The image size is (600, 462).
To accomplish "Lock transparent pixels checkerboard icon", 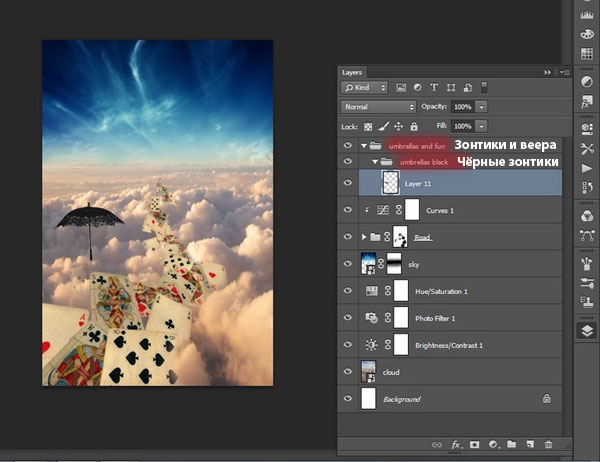I will 368,127.
